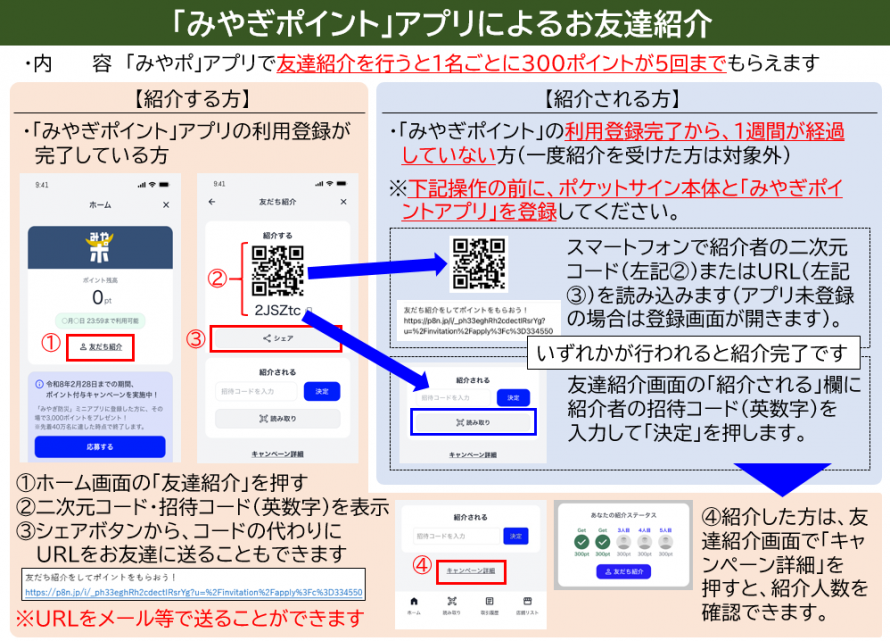Select the 5人目 avatar in referral status
Screen dimensions: 890x641
(x=666, y=541)
